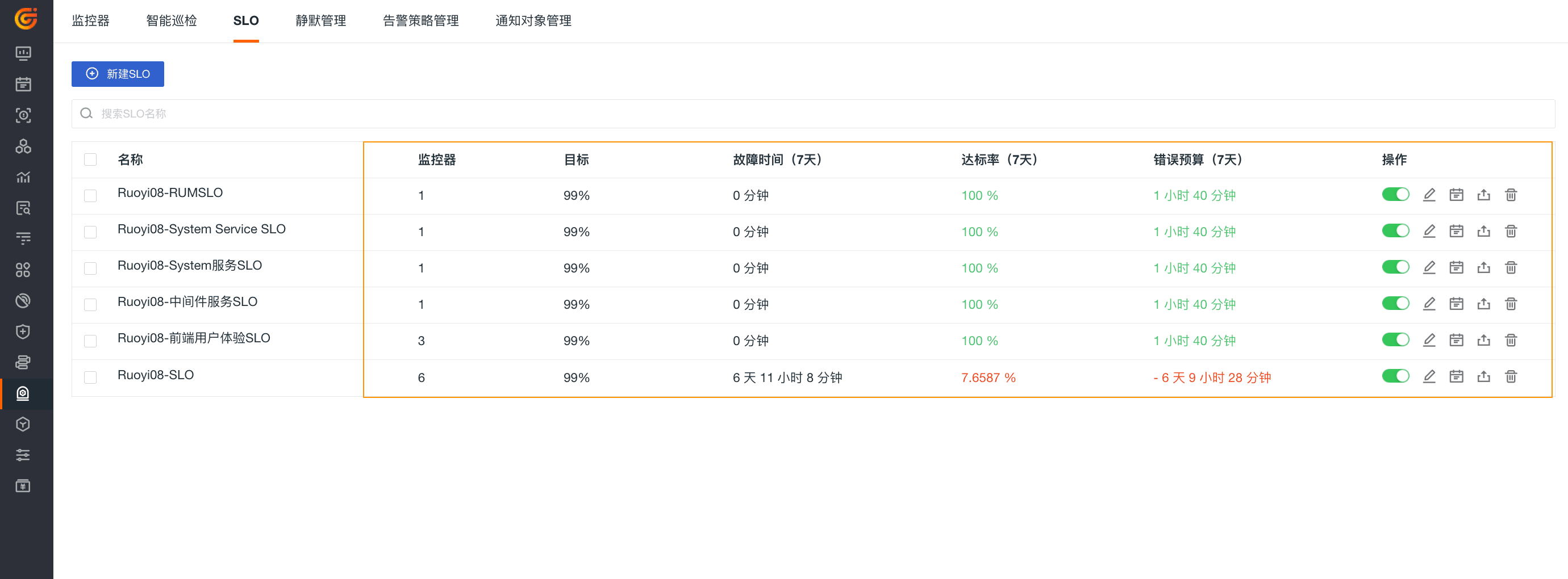Edit Ruoyi08-前端用户体验SLO with pencil icon
The width and height of the screenshot is (1568, 579).
tap(1429, 340)
